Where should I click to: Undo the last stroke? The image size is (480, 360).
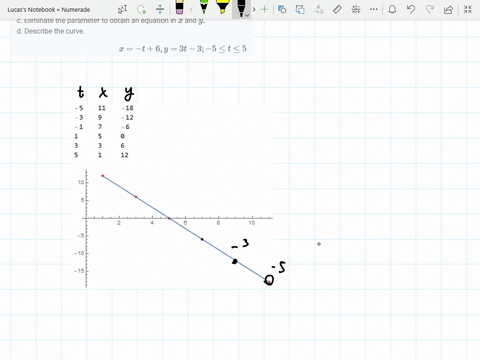[411, 9]
